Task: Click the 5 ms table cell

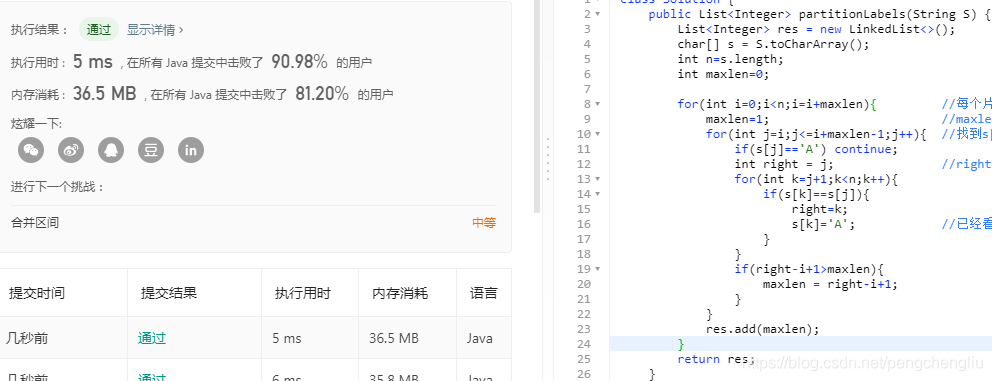Action: [x=287, y=339]
